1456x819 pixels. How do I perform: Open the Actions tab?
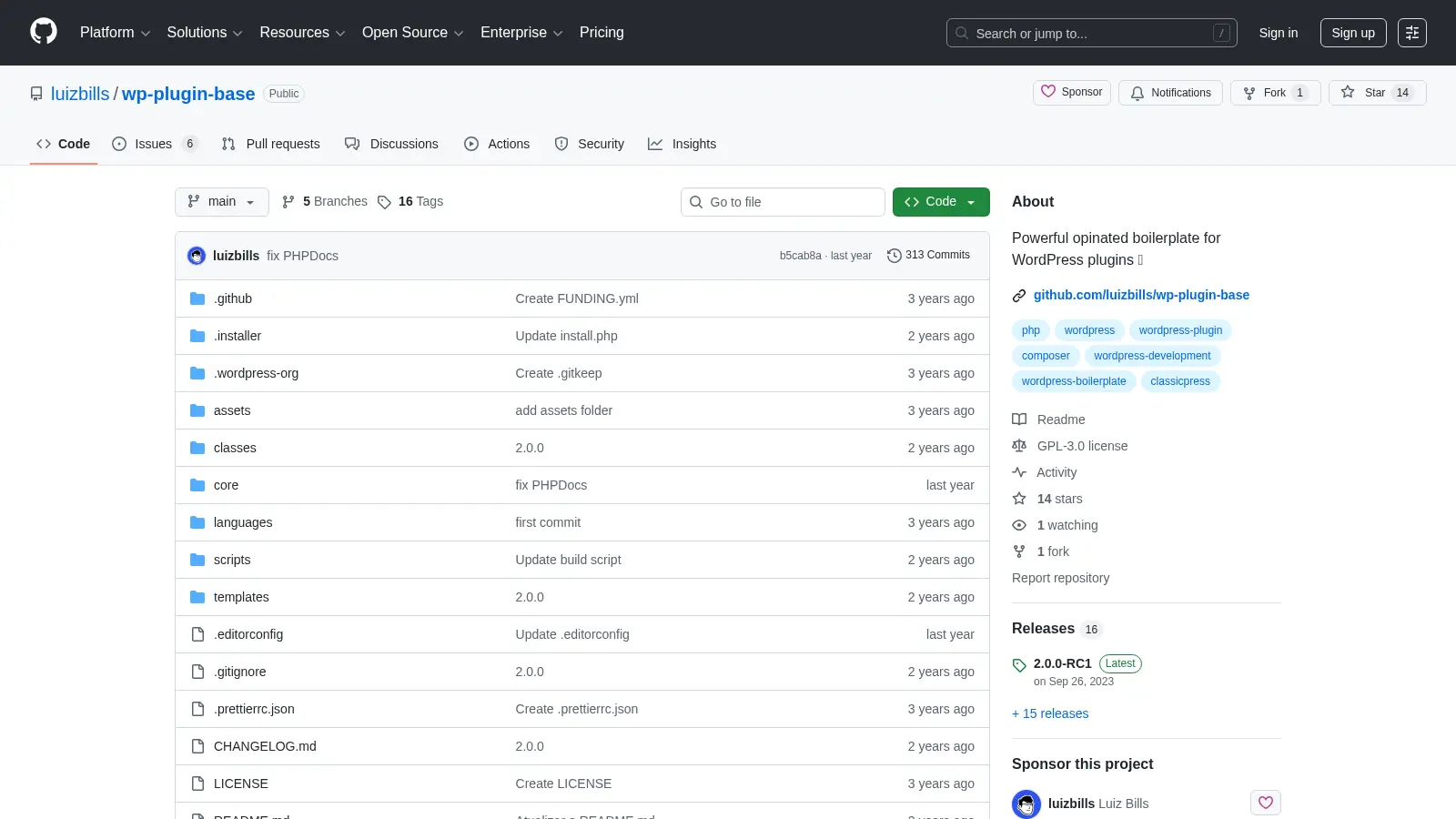point(497,144)
